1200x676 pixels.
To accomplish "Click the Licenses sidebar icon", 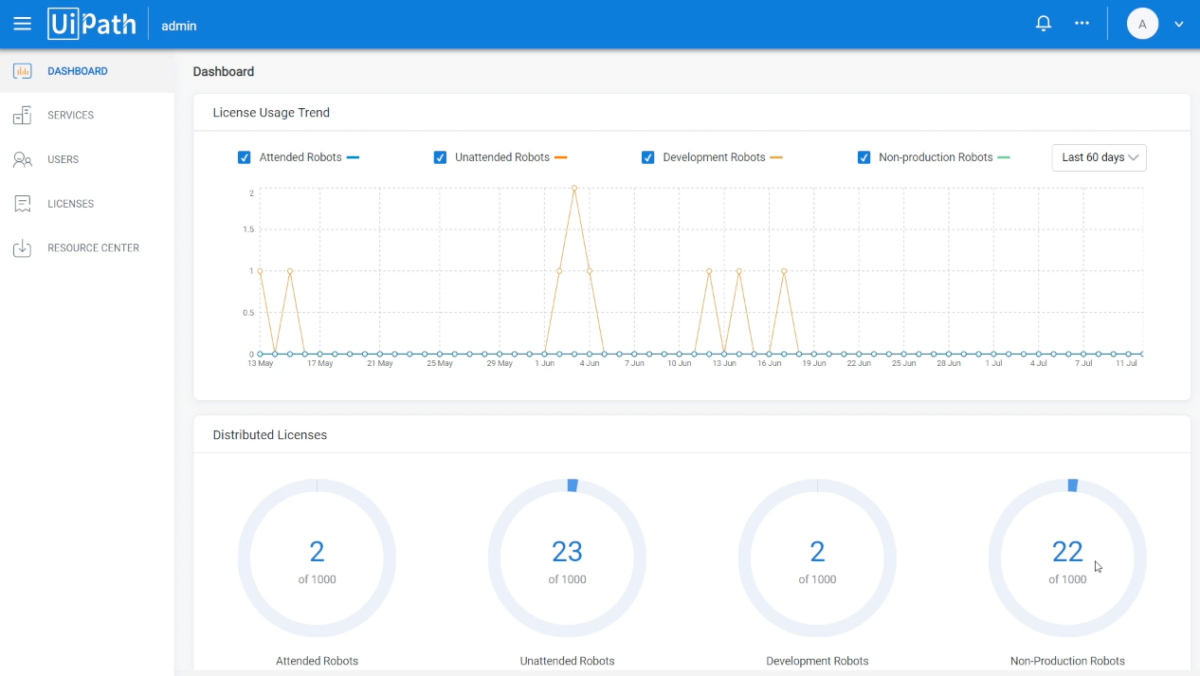I will pyautogui.click(x=22, y=203).
